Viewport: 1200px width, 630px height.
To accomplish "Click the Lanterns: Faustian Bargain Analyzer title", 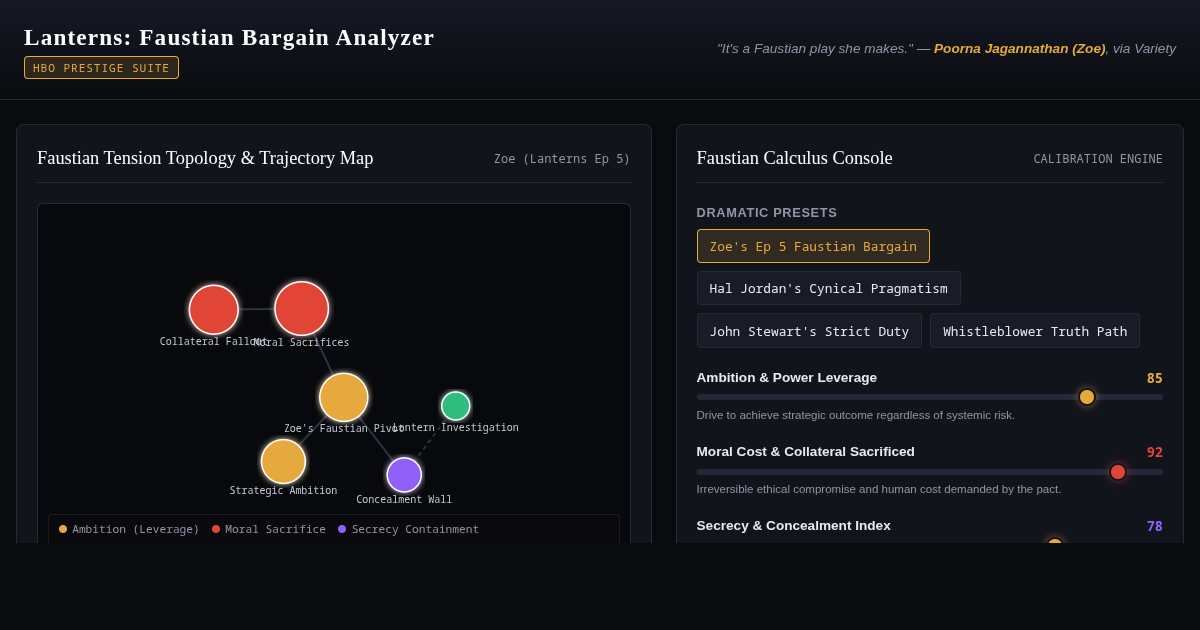I will pyautogui.click(x=229, y=37).
